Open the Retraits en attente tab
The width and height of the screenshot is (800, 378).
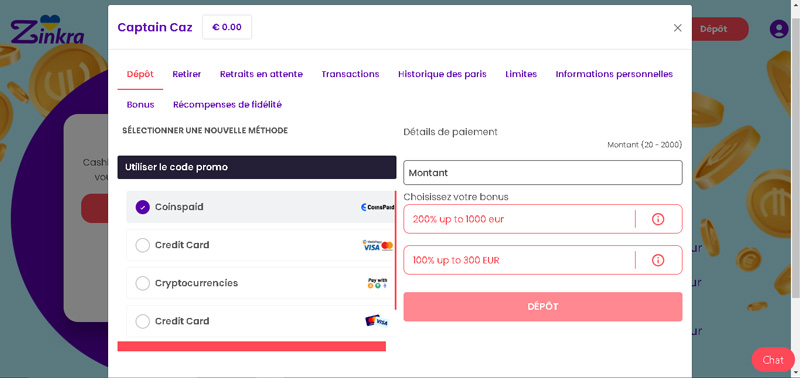(x=261, y=74)
